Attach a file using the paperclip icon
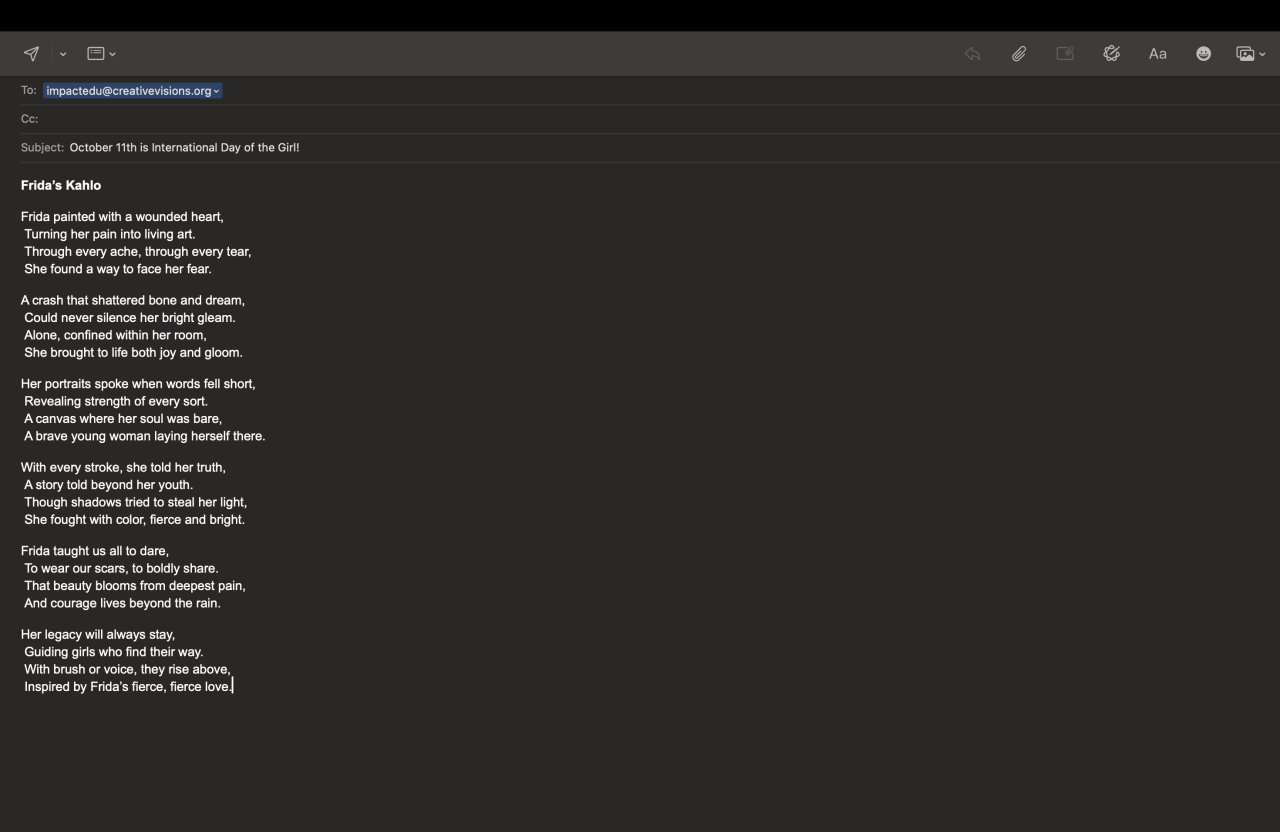The height and width of the screenshot is (832, 1280). coord(1018,54)
